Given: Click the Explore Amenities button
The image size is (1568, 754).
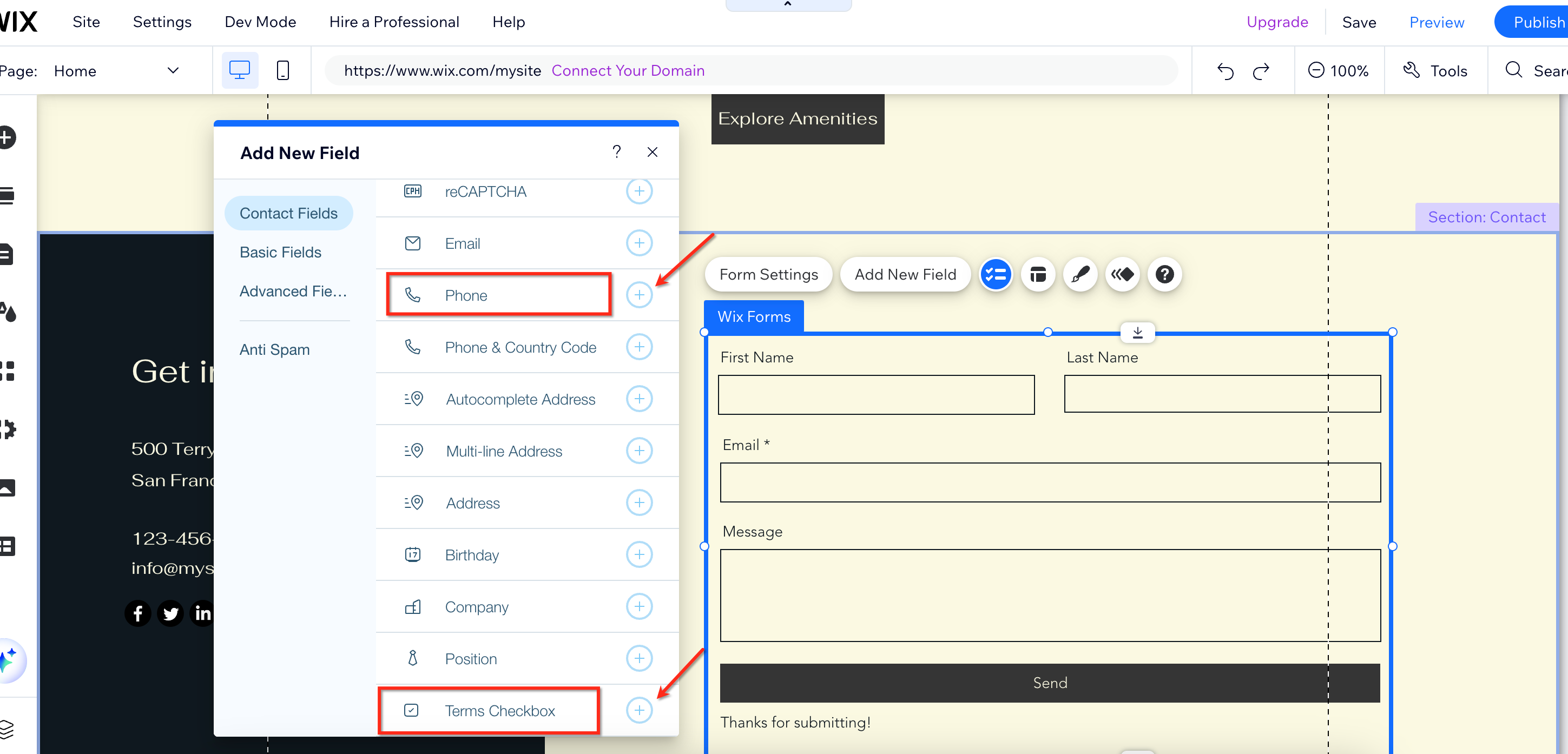Looking at the screenshot, I should tap(798, 118).
